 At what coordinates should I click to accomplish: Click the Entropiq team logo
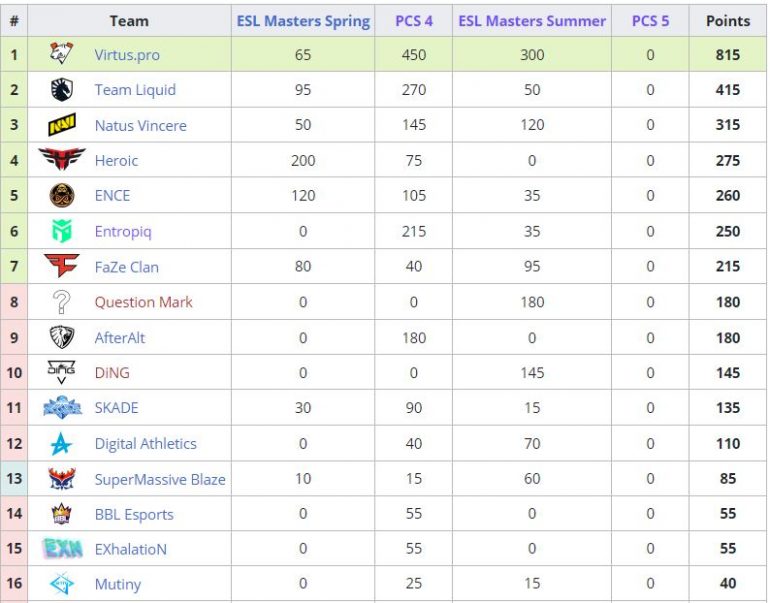coord(62,231)
